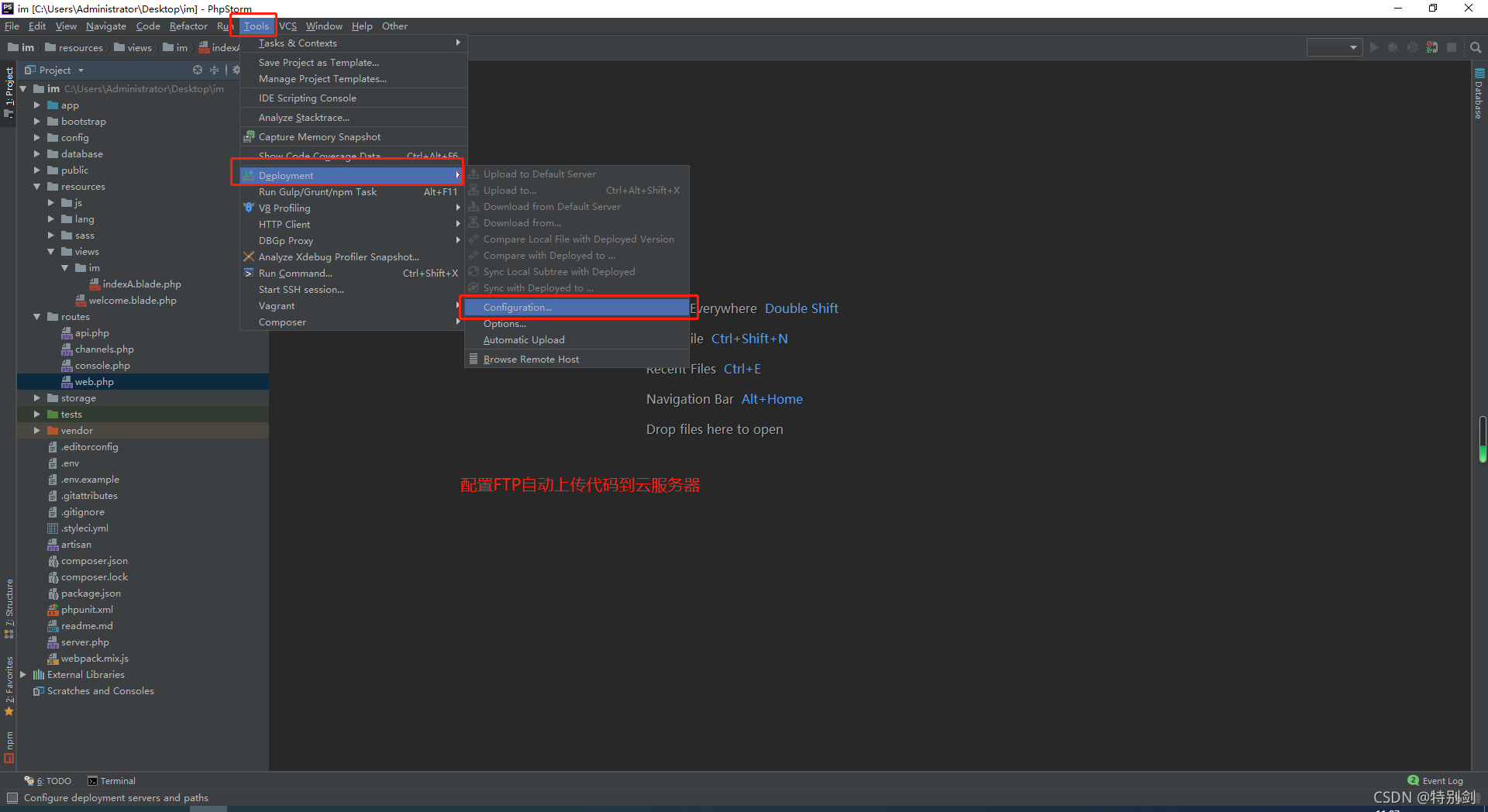Screen dimensions: 1488x812
Task: Open the Refactor menu
Action: pyautogui.click(x=188, y=26)
